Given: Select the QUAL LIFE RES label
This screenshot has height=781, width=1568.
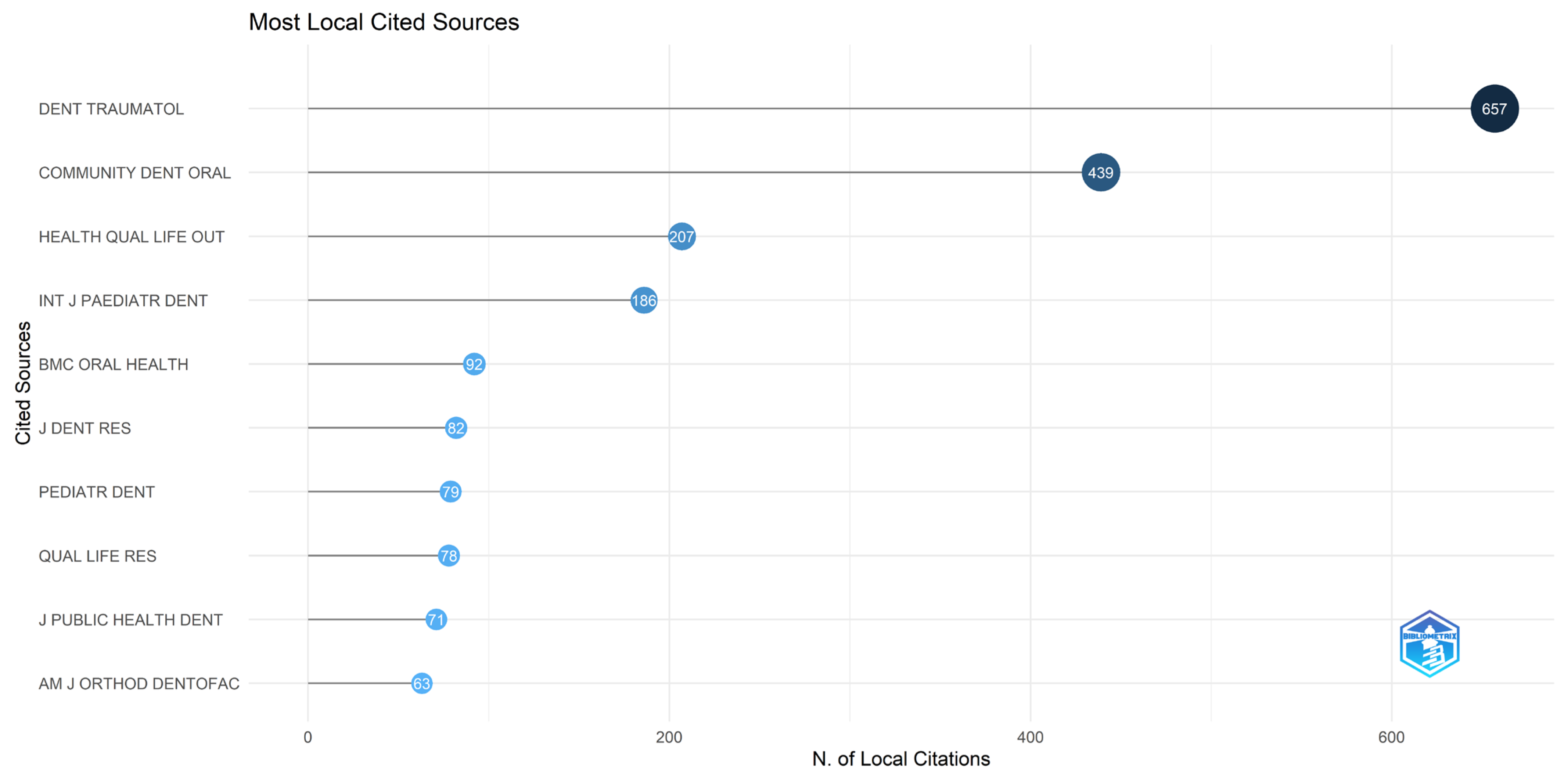Looking at the screenshot, I should click(x=97, y=556).
